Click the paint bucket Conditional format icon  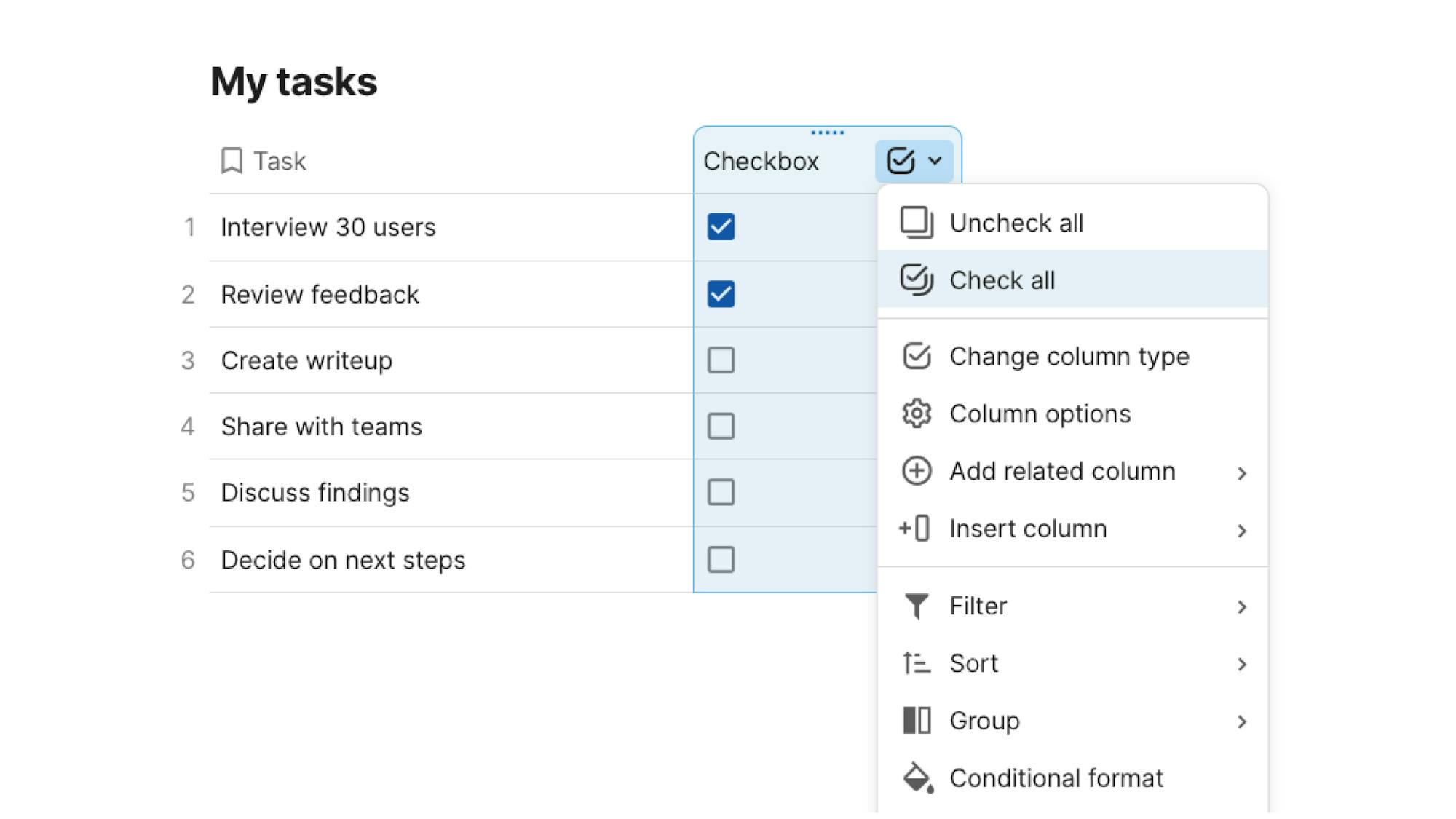click(x=917, y=778)
